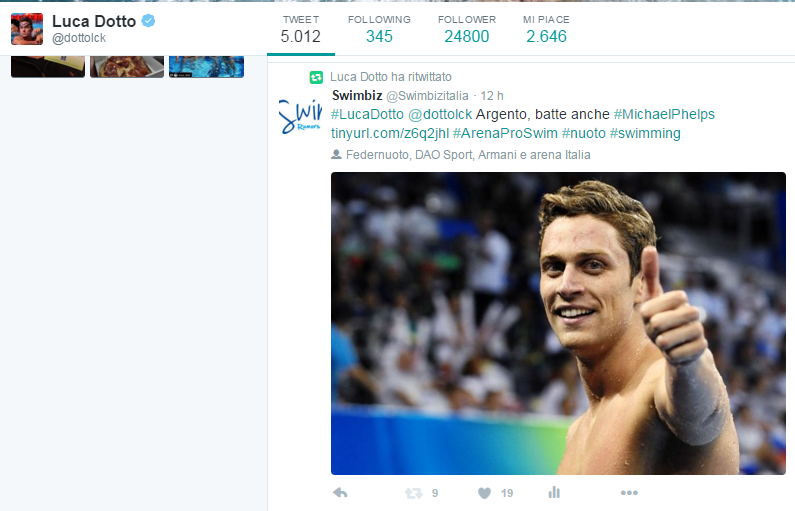Retweet the Swimbiz post via the retweet icon
This screenshot has height=511, width=795.
coord(413,493)
